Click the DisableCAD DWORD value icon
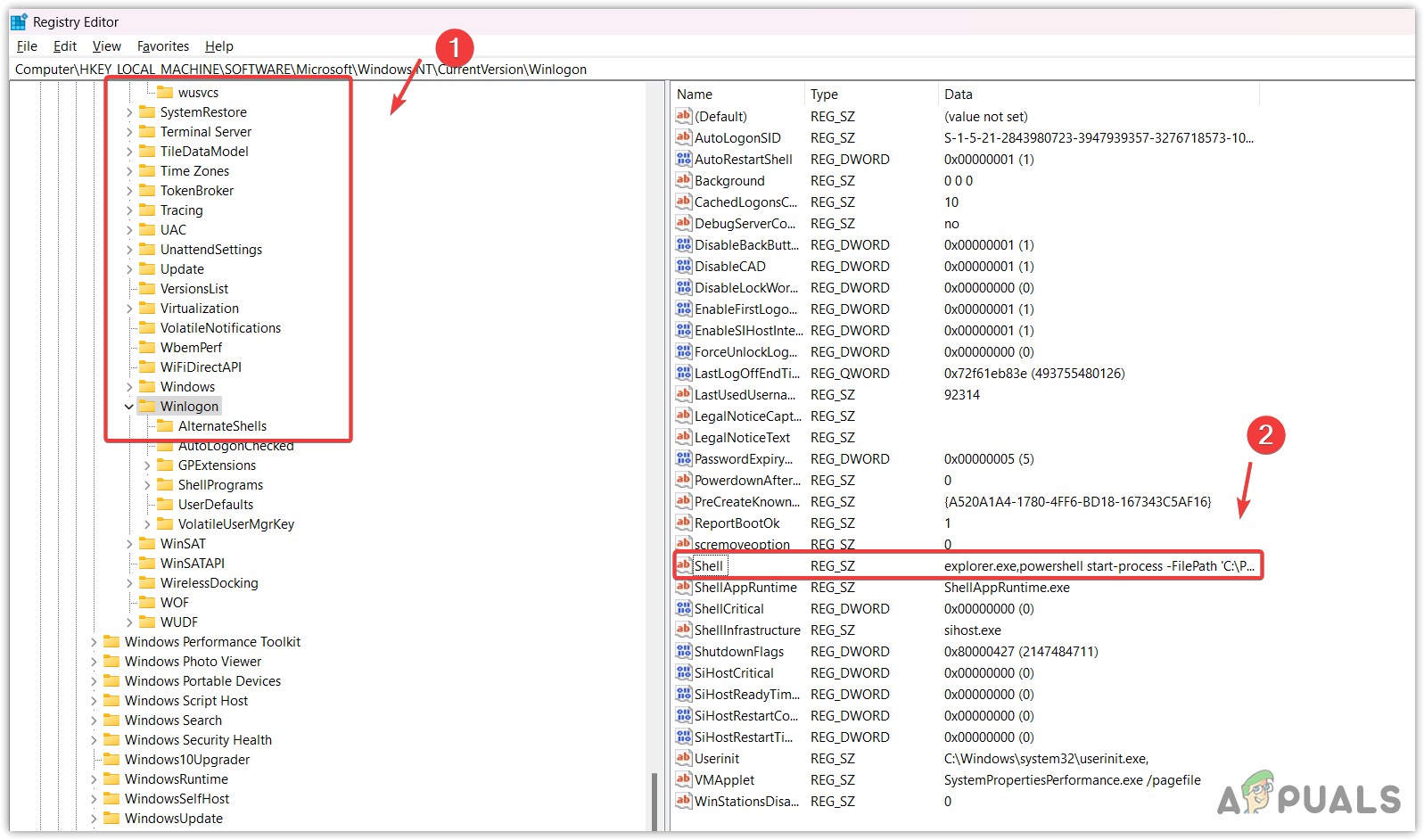 [x=684, y=266]
